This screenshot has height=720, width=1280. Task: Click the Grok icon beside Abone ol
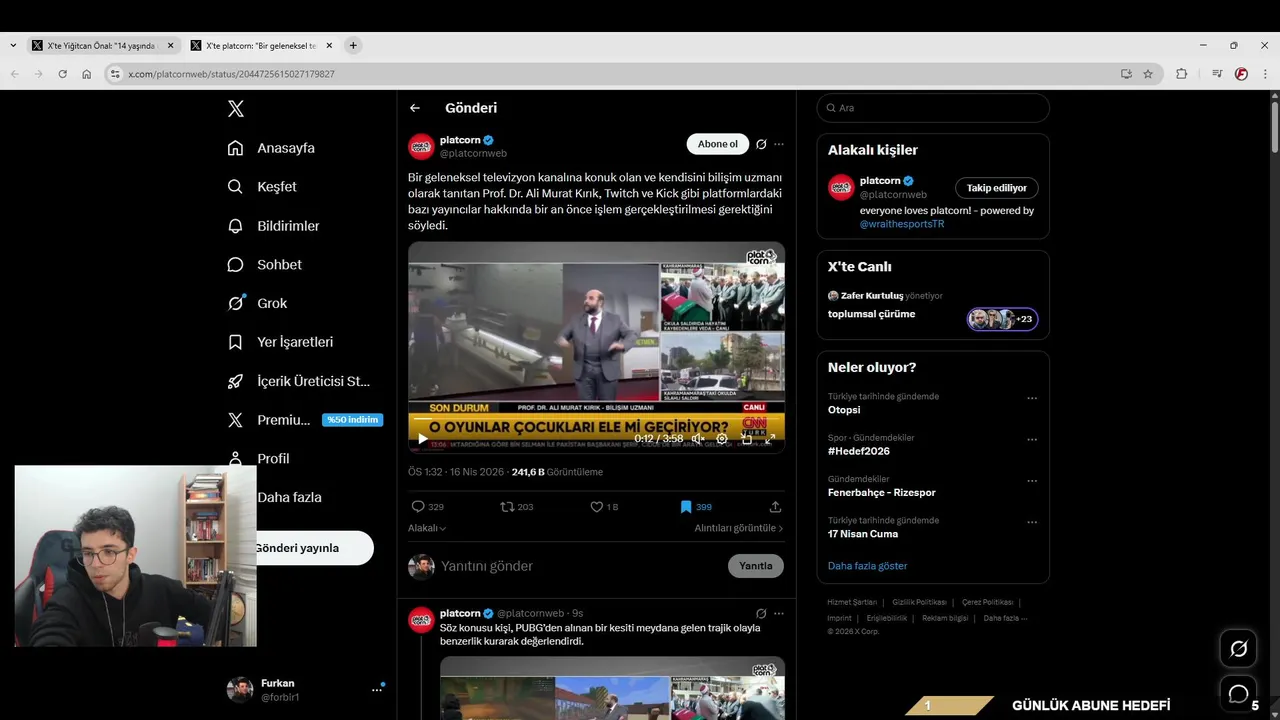761,144
